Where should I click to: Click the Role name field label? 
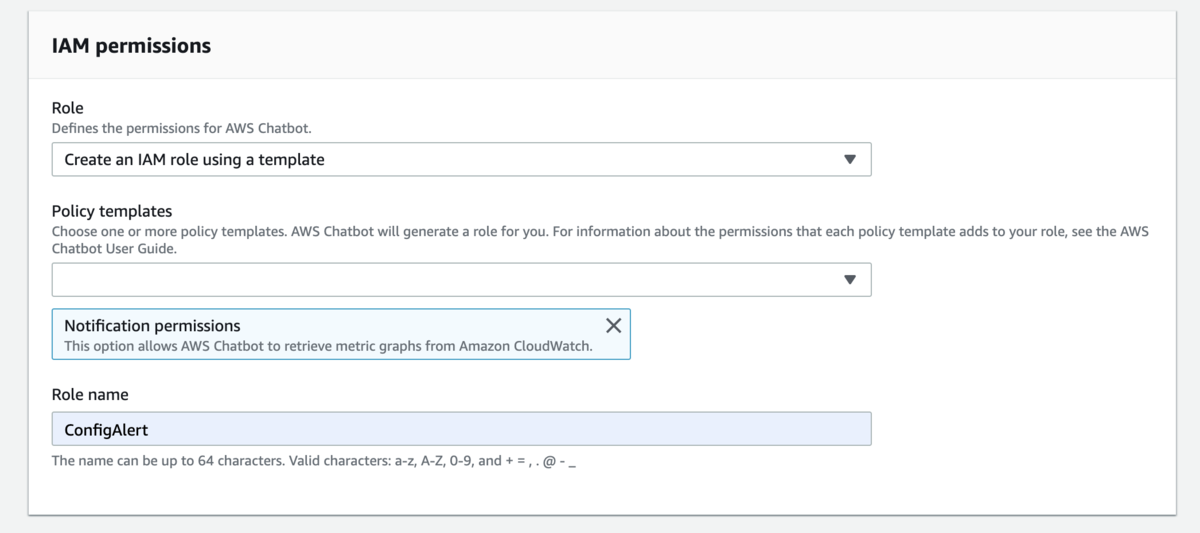pyautogui.click(x=90, y=395)
